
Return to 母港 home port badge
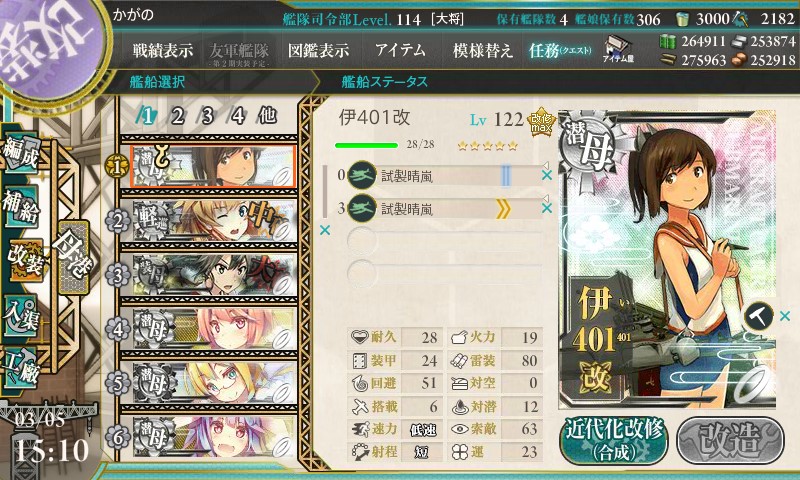pyautogui.click(x=74, y=257)
